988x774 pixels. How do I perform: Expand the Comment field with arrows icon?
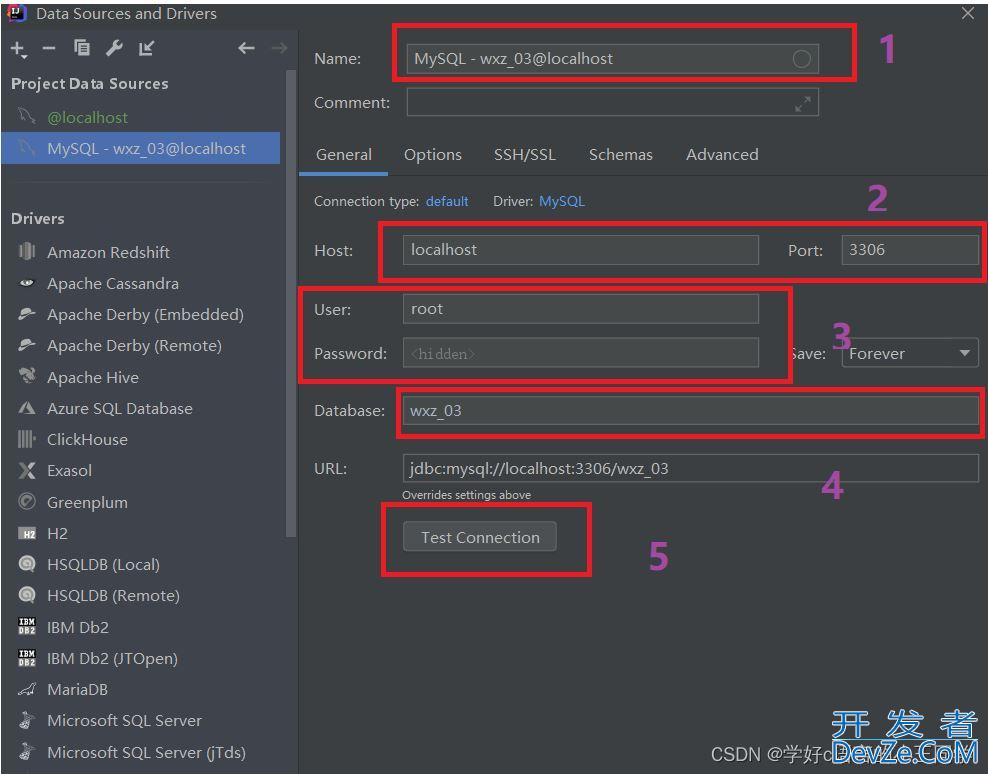click(x=802, y=104)
